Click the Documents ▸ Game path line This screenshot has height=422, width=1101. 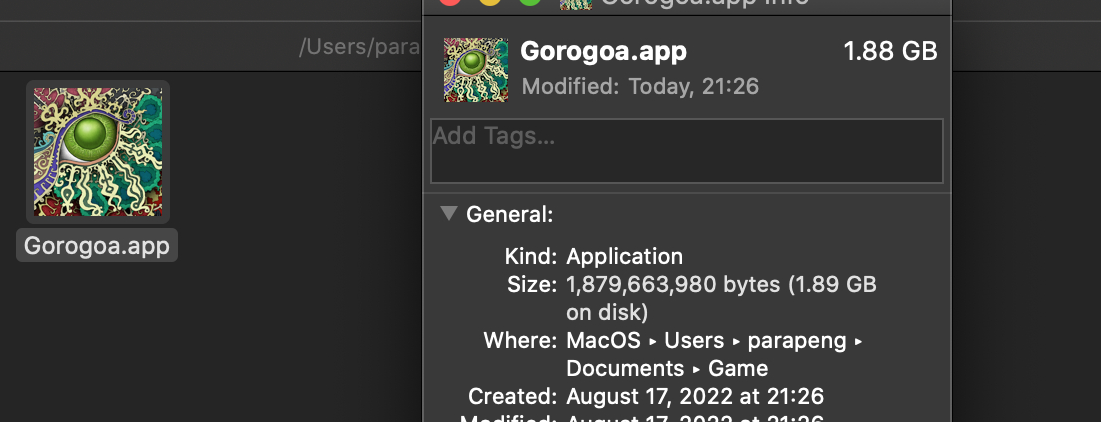point(667,368)
